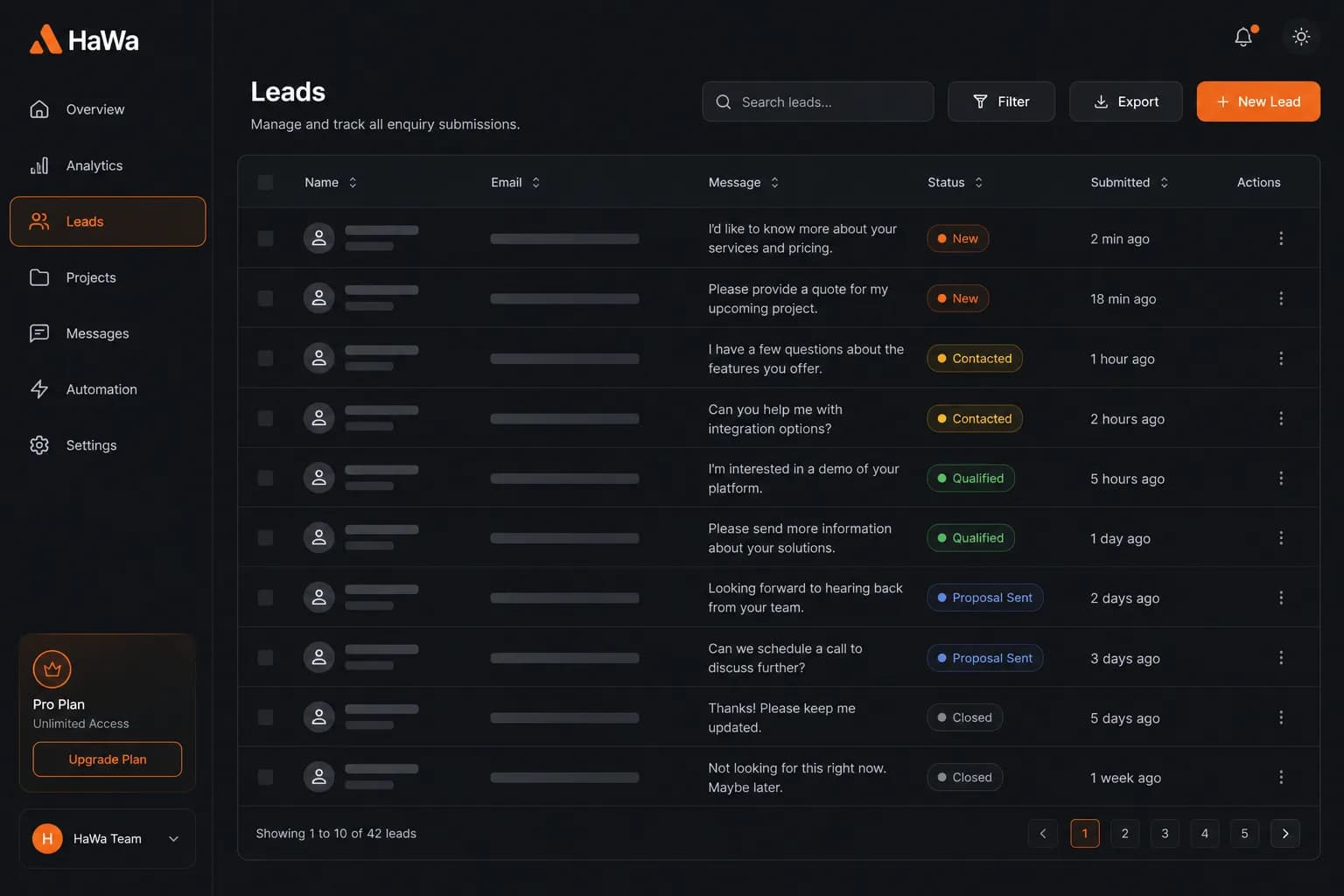Screen dimensions: 1344x896
Task: Open row actions for '2 min ago' lead
Action: click(1281, 238)
